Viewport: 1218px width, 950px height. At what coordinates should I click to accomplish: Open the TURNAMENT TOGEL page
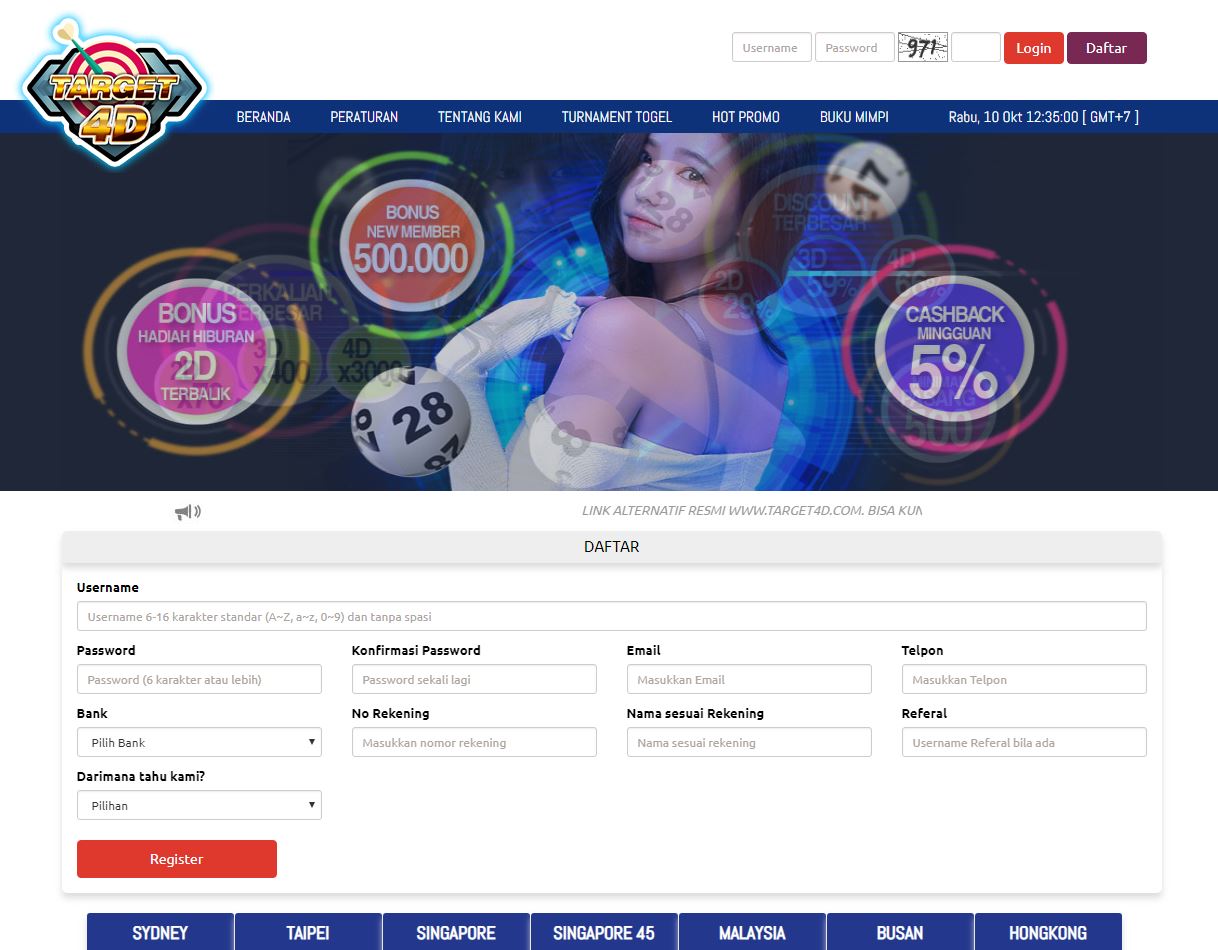point(616,116)
